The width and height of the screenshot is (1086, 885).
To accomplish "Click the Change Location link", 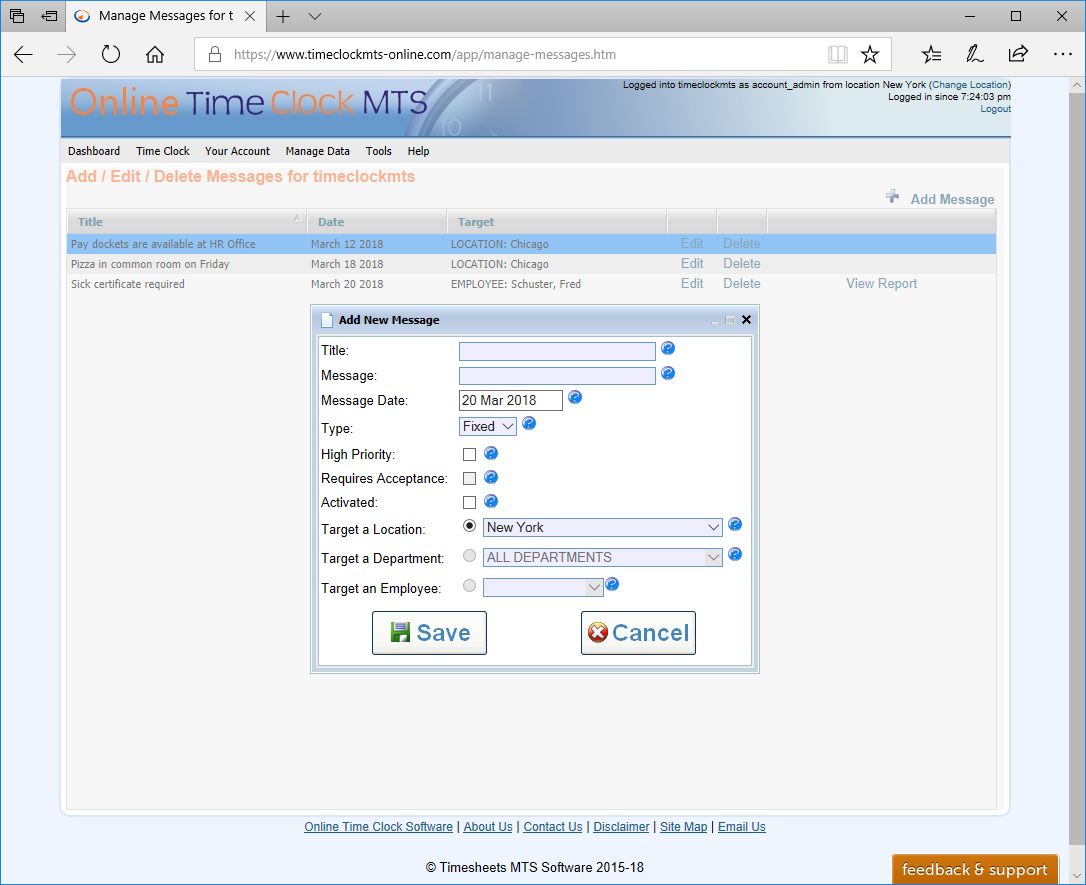I will tap(970, 84).
